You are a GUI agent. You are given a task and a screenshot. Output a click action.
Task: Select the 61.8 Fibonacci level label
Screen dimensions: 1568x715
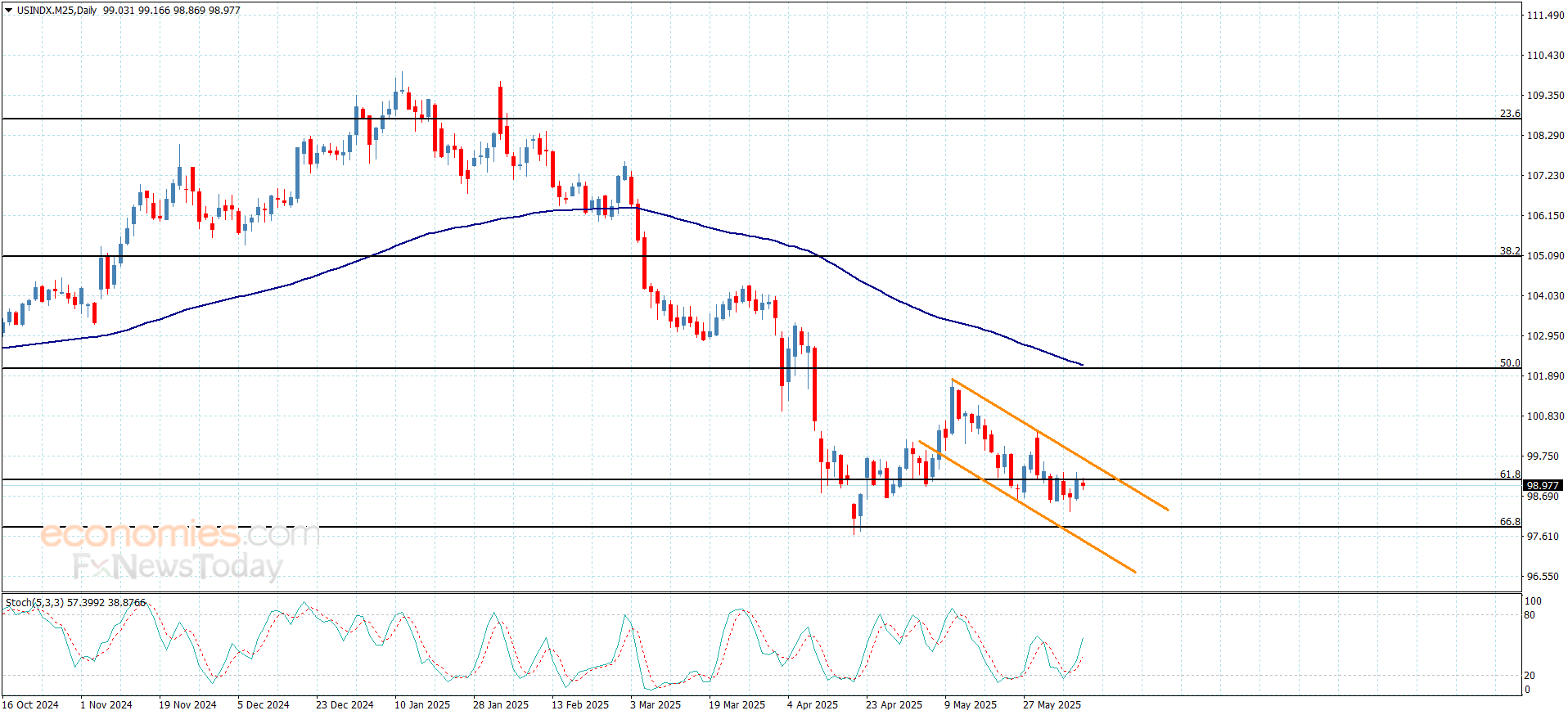(x=1510, y=474)
